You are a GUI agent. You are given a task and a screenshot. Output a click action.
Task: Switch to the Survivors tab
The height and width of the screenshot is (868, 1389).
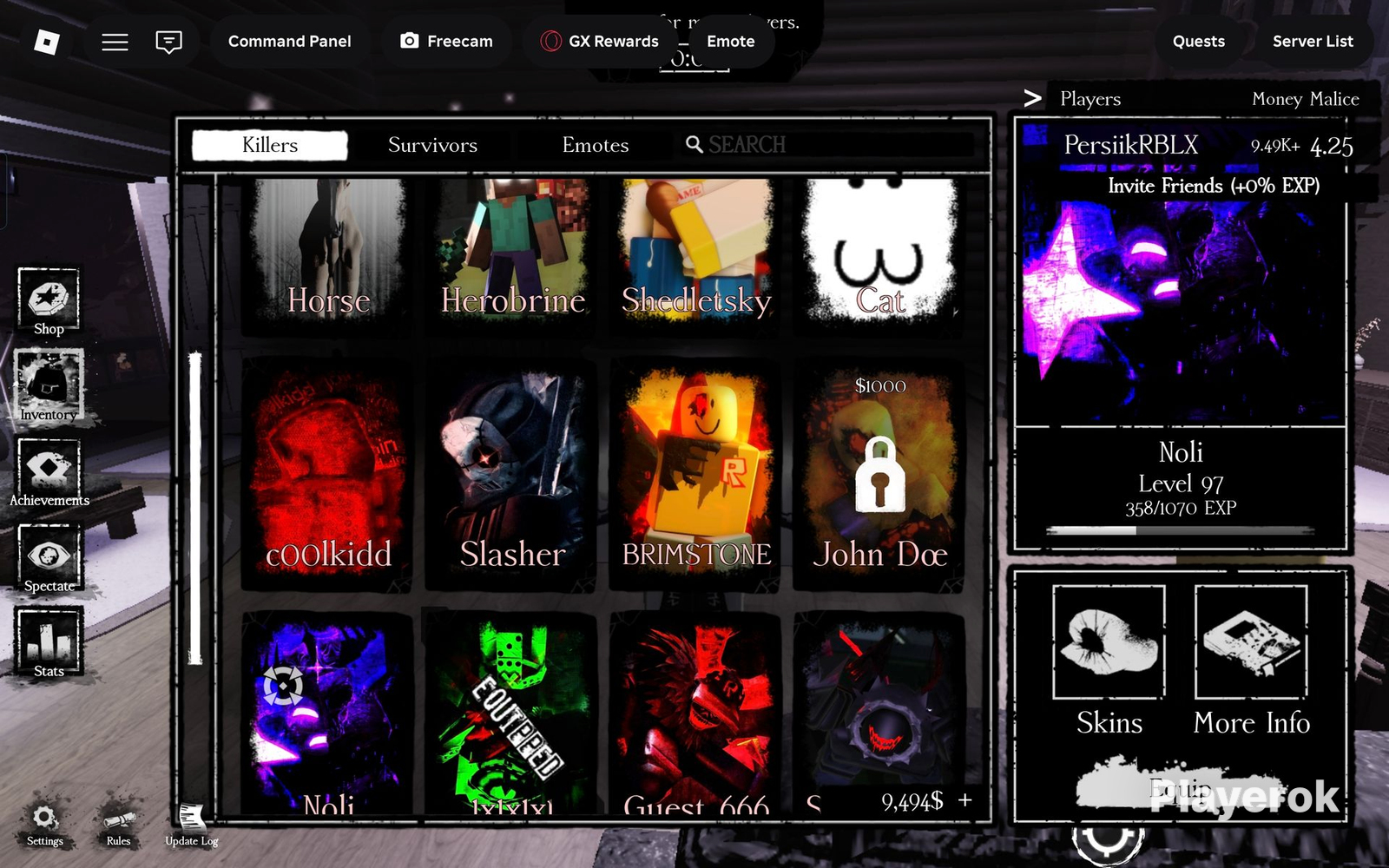coord(432,145)
